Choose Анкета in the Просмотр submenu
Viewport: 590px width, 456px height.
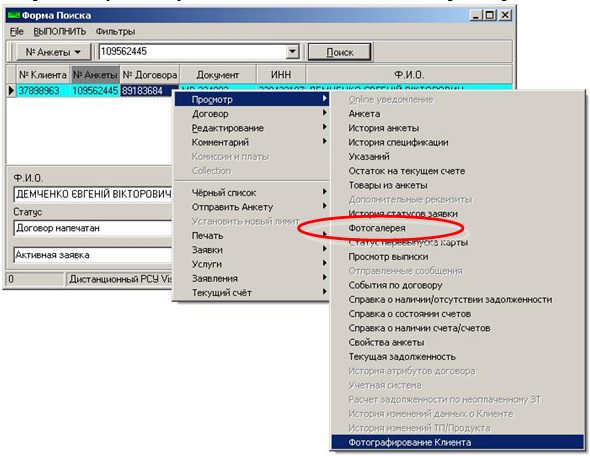coord(457,114)
